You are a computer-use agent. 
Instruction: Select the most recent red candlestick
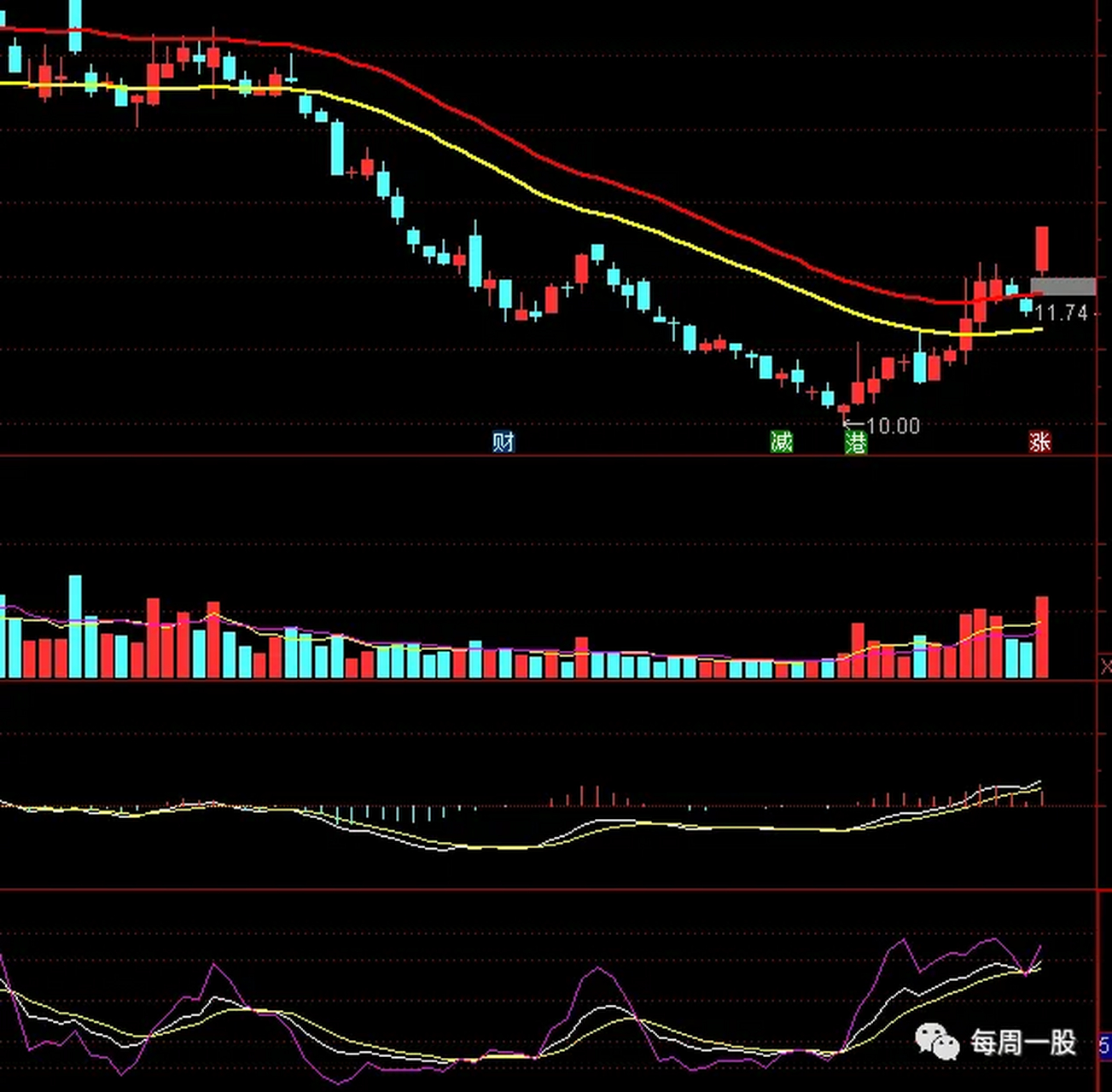(1042, 251)
